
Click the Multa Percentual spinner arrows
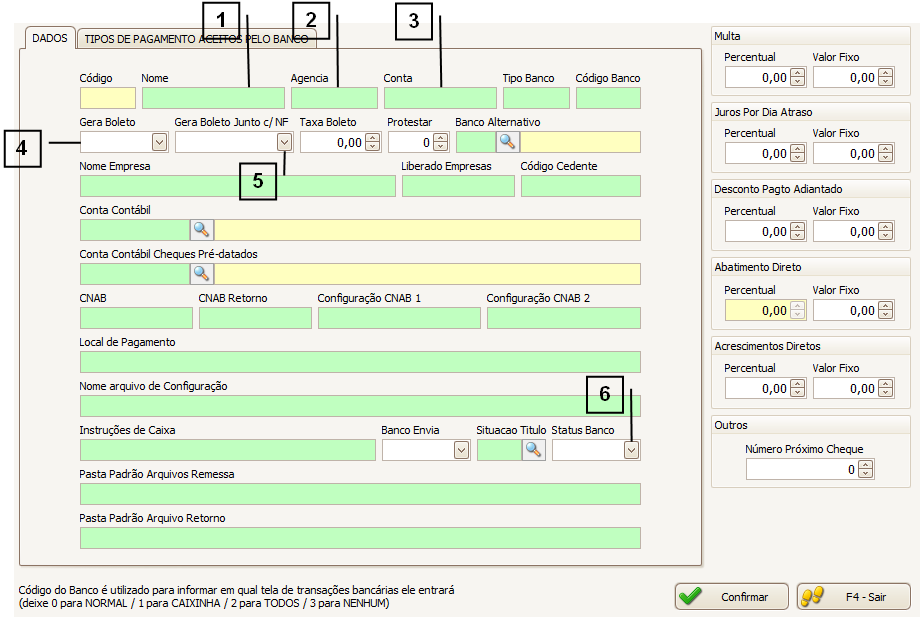(x=797, y=77)
